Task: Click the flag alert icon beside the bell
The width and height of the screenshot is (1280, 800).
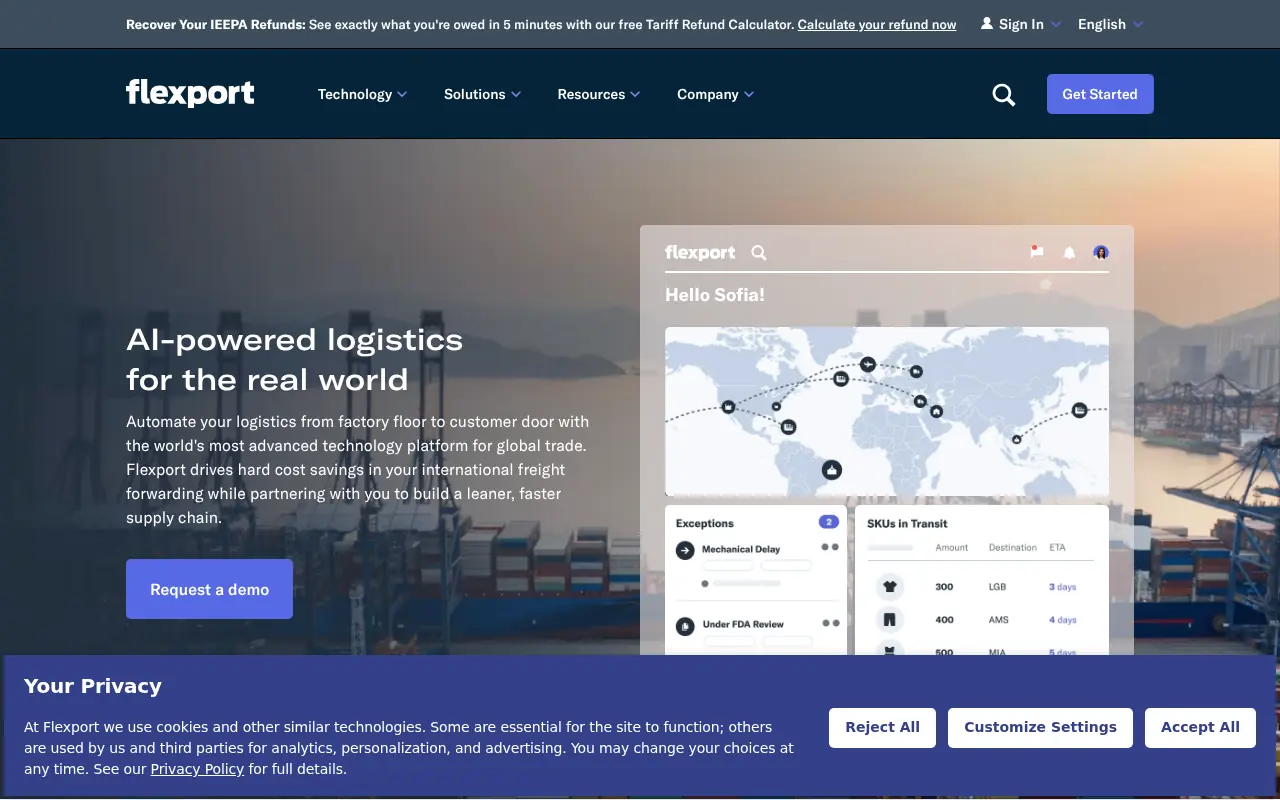Action: (1036, 252)
